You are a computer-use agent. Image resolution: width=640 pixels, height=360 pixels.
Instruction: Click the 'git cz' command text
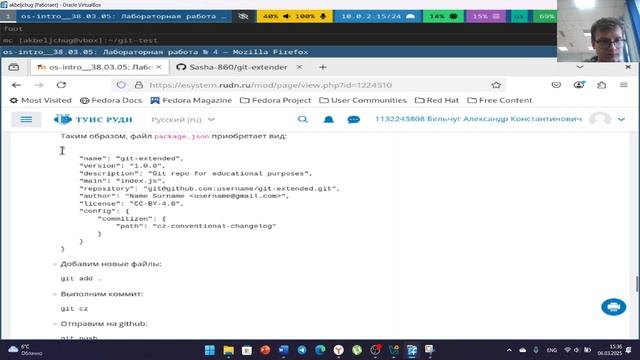coord(74,309)
